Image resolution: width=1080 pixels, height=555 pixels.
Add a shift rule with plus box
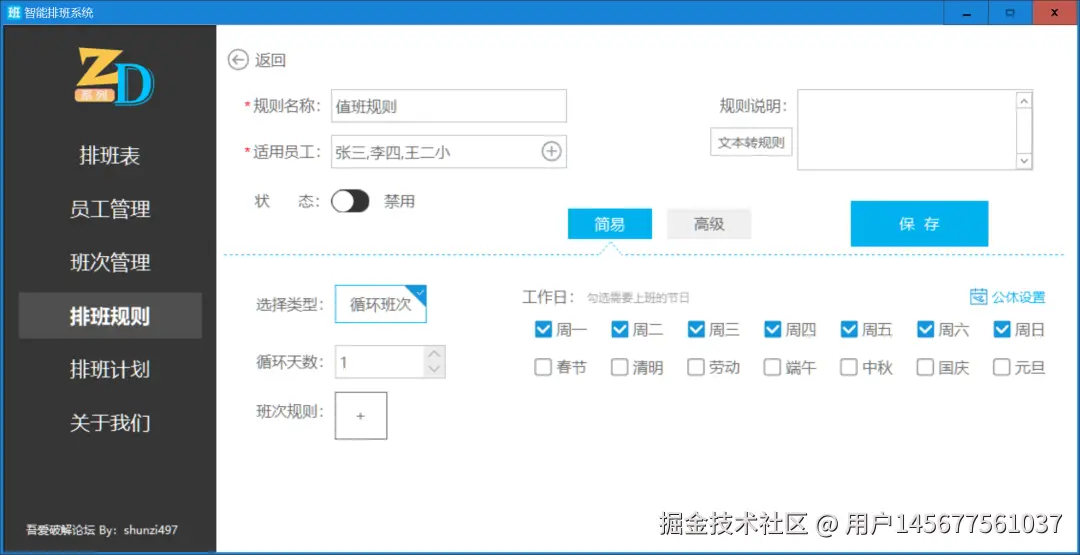pos(361,416)
